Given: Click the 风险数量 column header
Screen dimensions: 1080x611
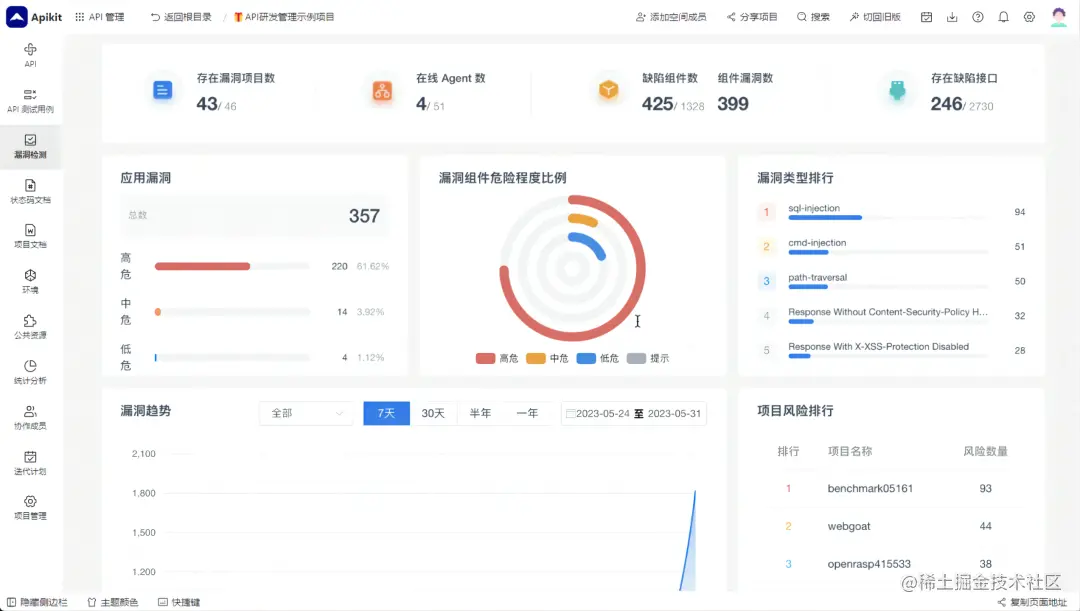Looking at the screenshot, I should click(x=985, y=451).
